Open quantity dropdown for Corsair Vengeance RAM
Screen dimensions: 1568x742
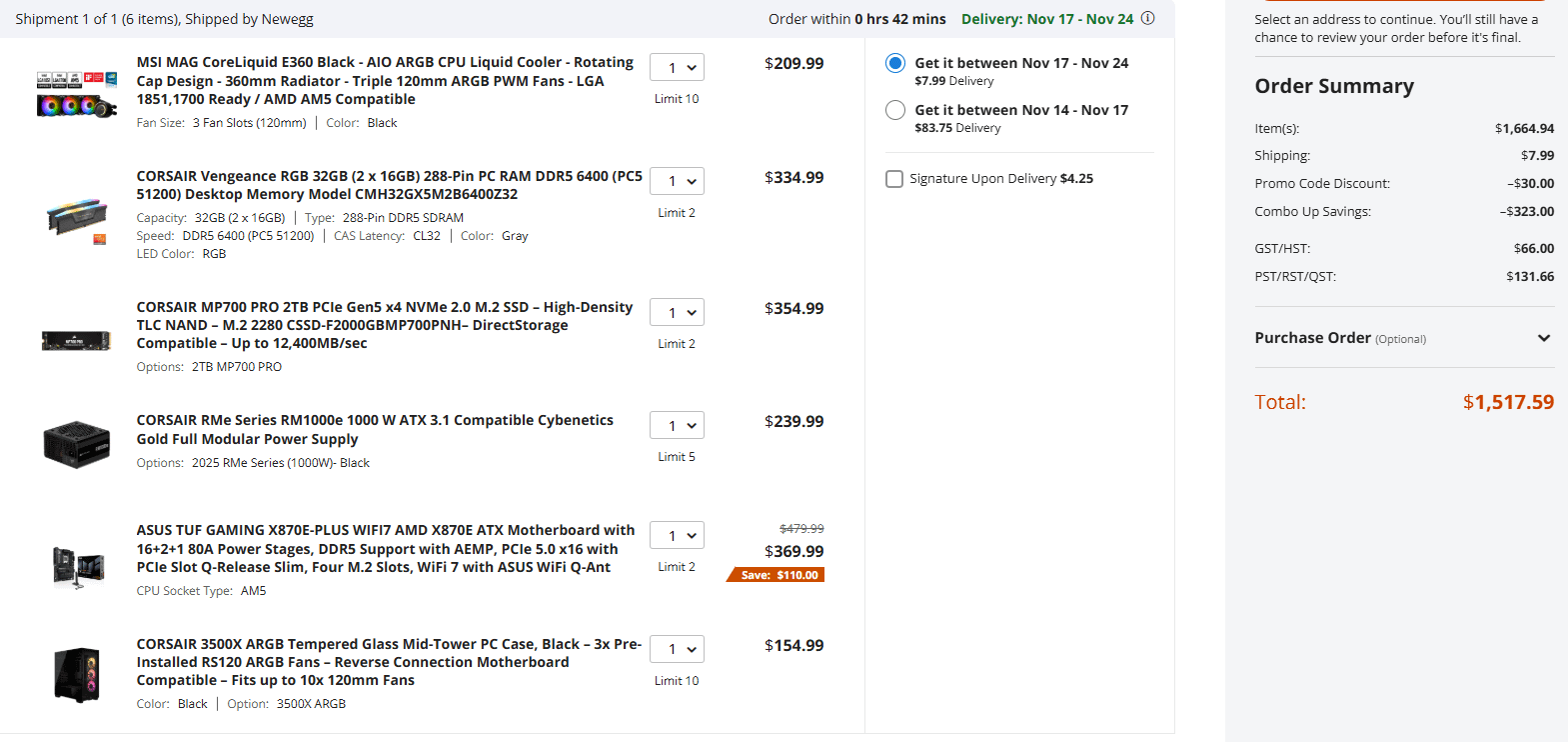coord(678,181)
